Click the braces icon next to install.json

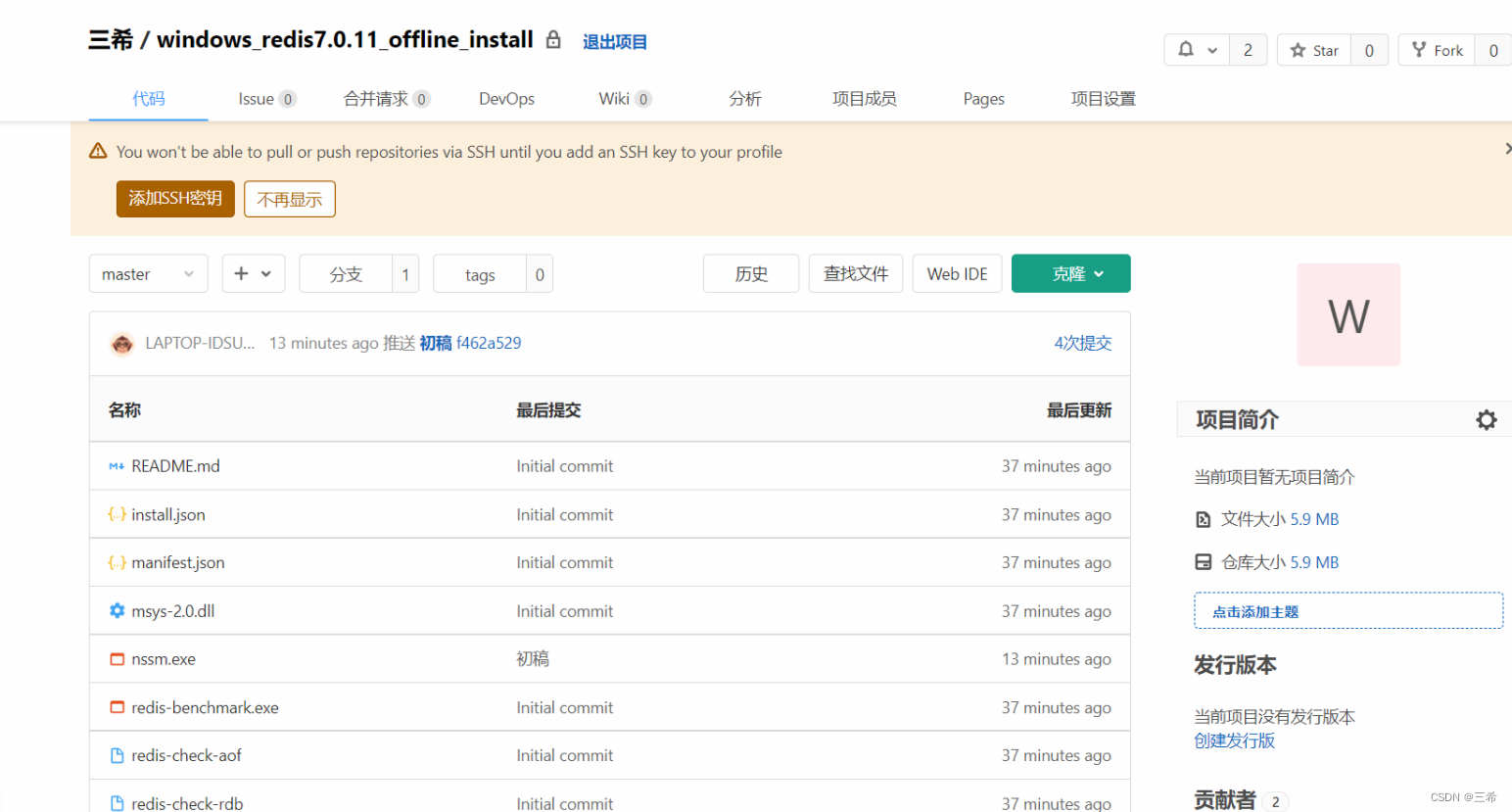(117, 513)
